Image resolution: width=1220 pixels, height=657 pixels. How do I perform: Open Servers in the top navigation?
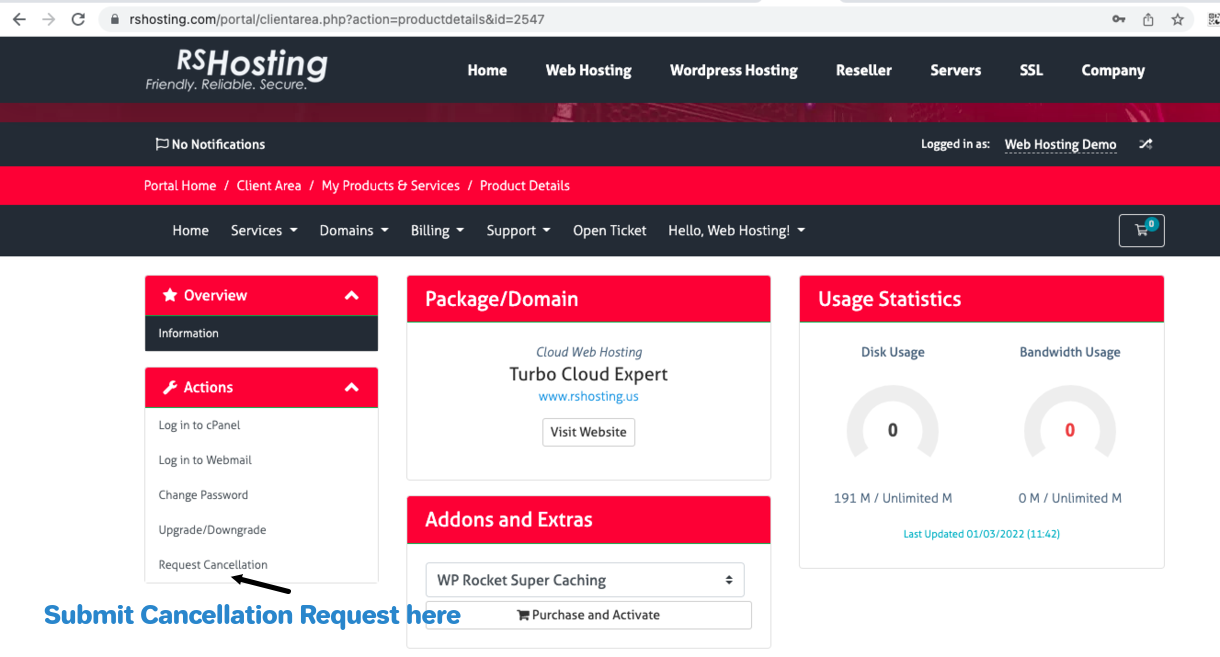pyautogui.click(x=956, y=70)
